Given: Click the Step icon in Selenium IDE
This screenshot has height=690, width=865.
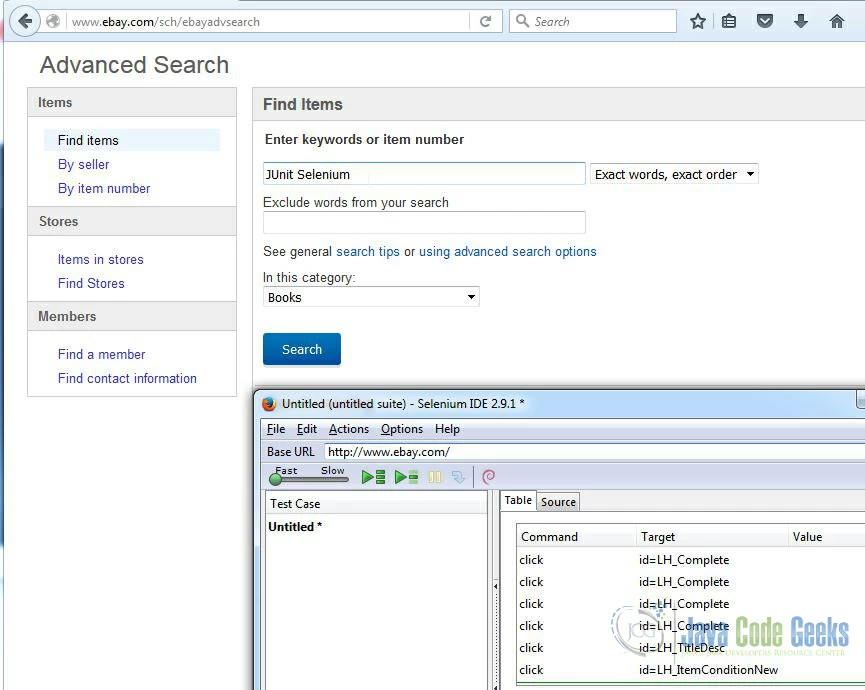Looking at the screenshot, I should point(458,477).
